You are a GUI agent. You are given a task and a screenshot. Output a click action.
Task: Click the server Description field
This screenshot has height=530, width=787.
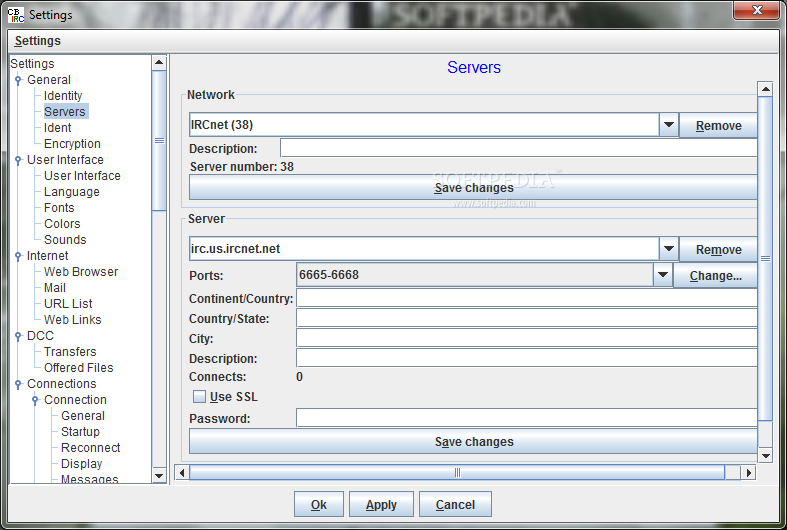tap(527, 358)
